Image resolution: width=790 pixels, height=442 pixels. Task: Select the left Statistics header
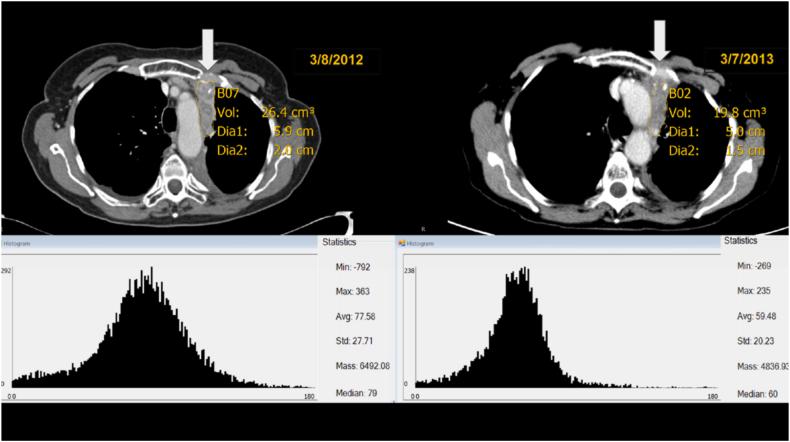click(x=345, y=242)
